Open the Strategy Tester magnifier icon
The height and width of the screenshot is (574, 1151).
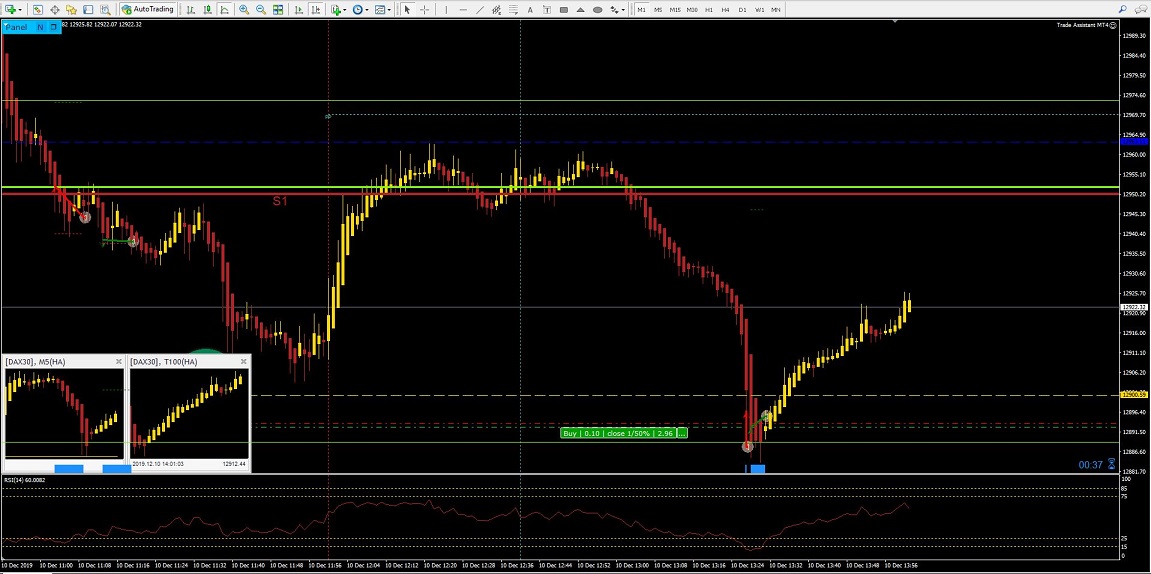click(106, 10)
